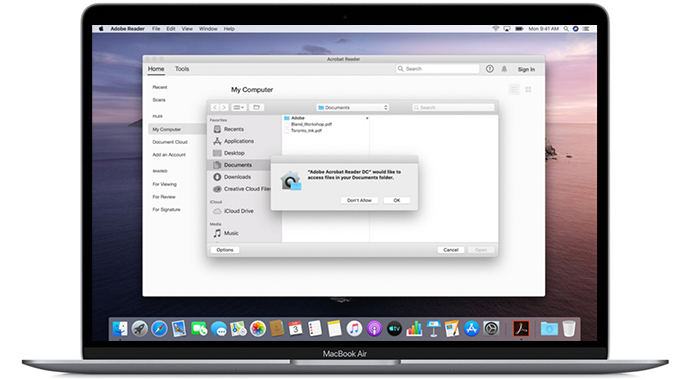The image size is (690, 380).
Task: Click the Siri icon in menu bar
Action: [x=576, y=29]
